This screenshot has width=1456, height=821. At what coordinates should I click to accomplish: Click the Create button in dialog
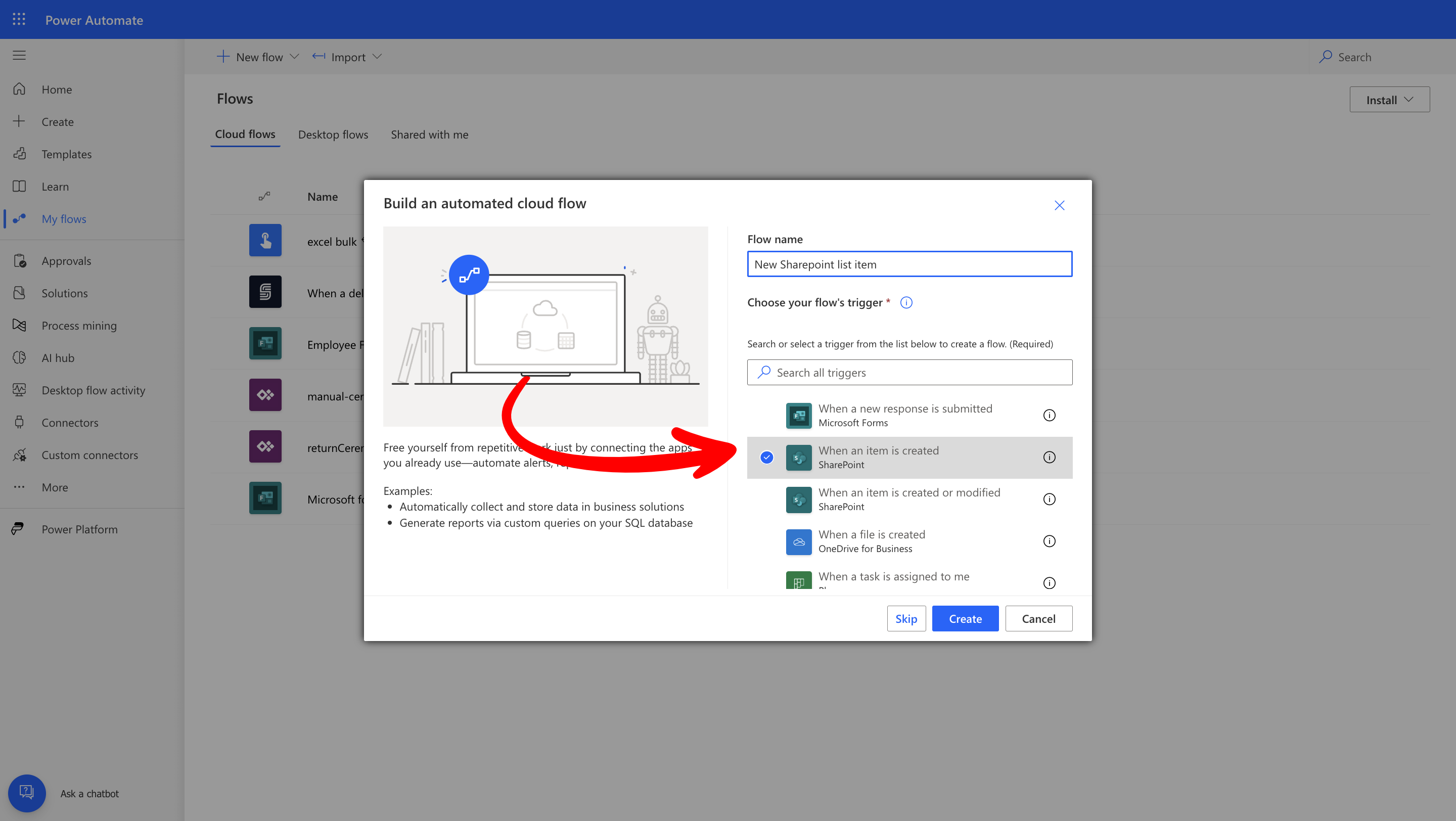964,619
